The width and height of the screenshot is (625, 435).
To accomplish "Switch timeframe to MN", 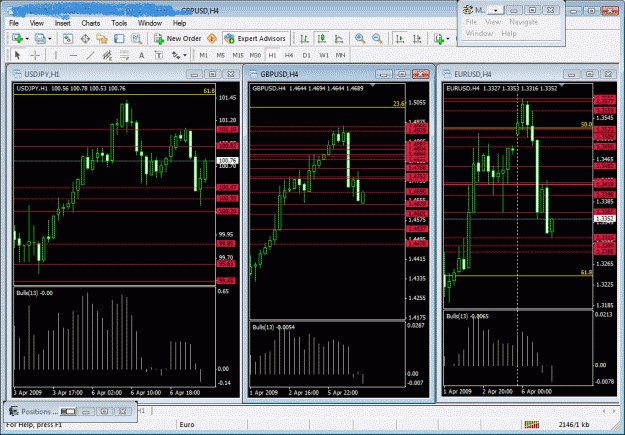I will [x=340, y=55].
